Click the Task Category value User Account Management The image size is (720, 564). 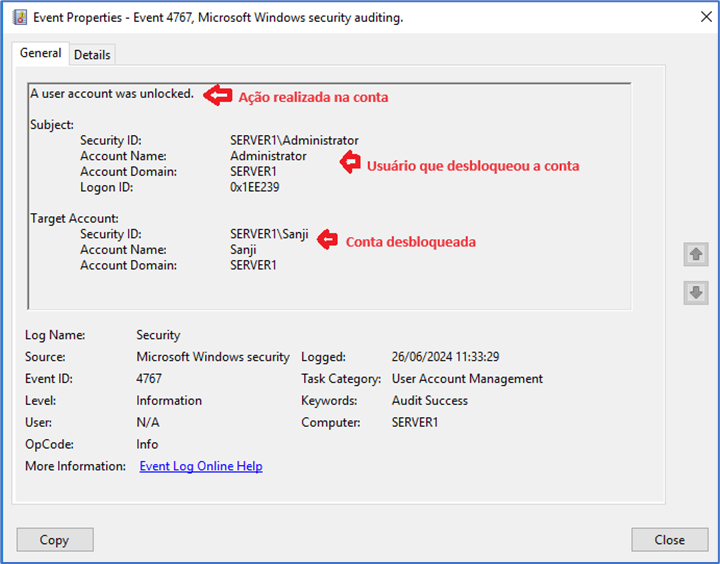pos(467,379)
